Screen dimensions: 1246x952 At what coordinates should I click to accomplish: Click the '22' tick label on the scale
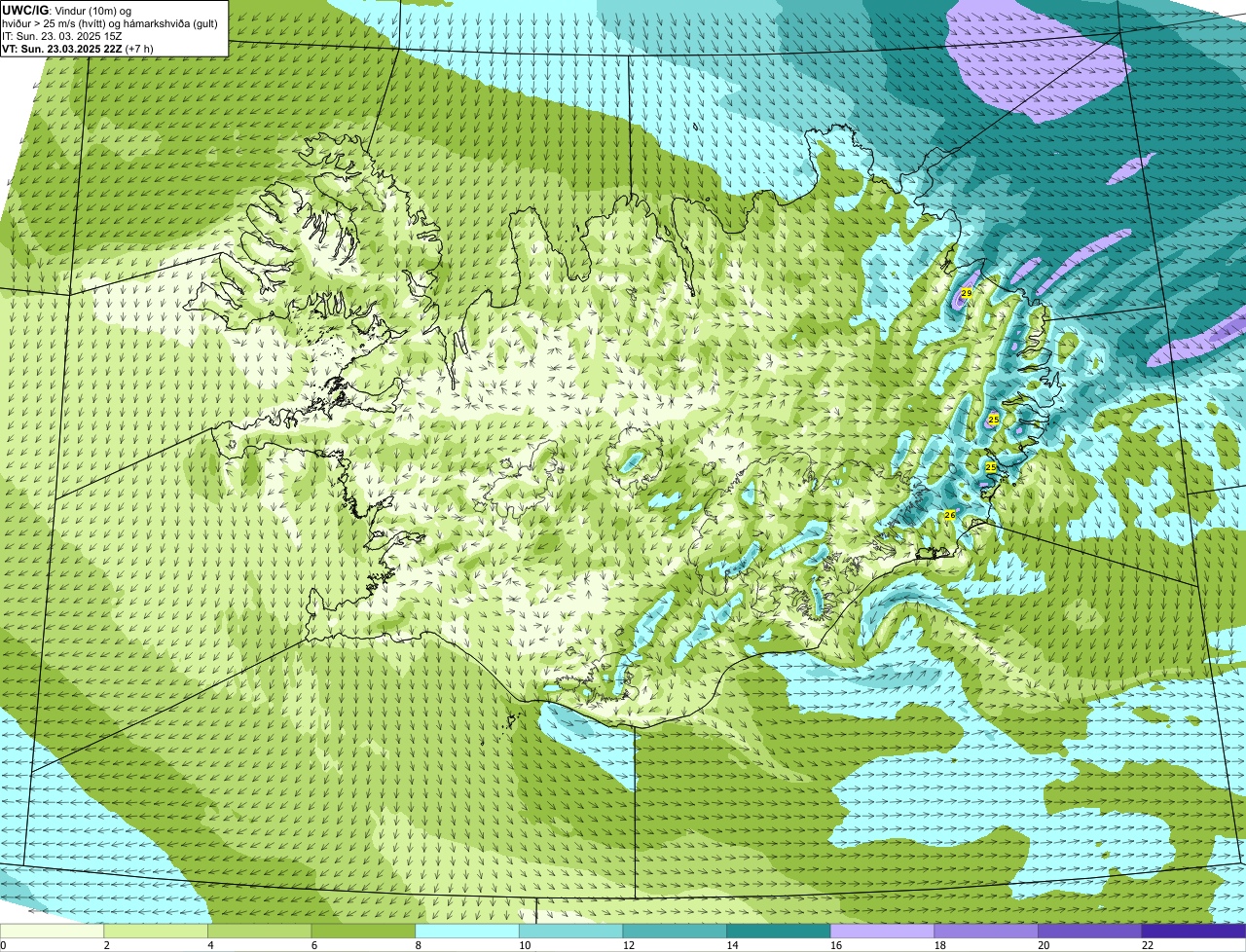click(1148, 945)
